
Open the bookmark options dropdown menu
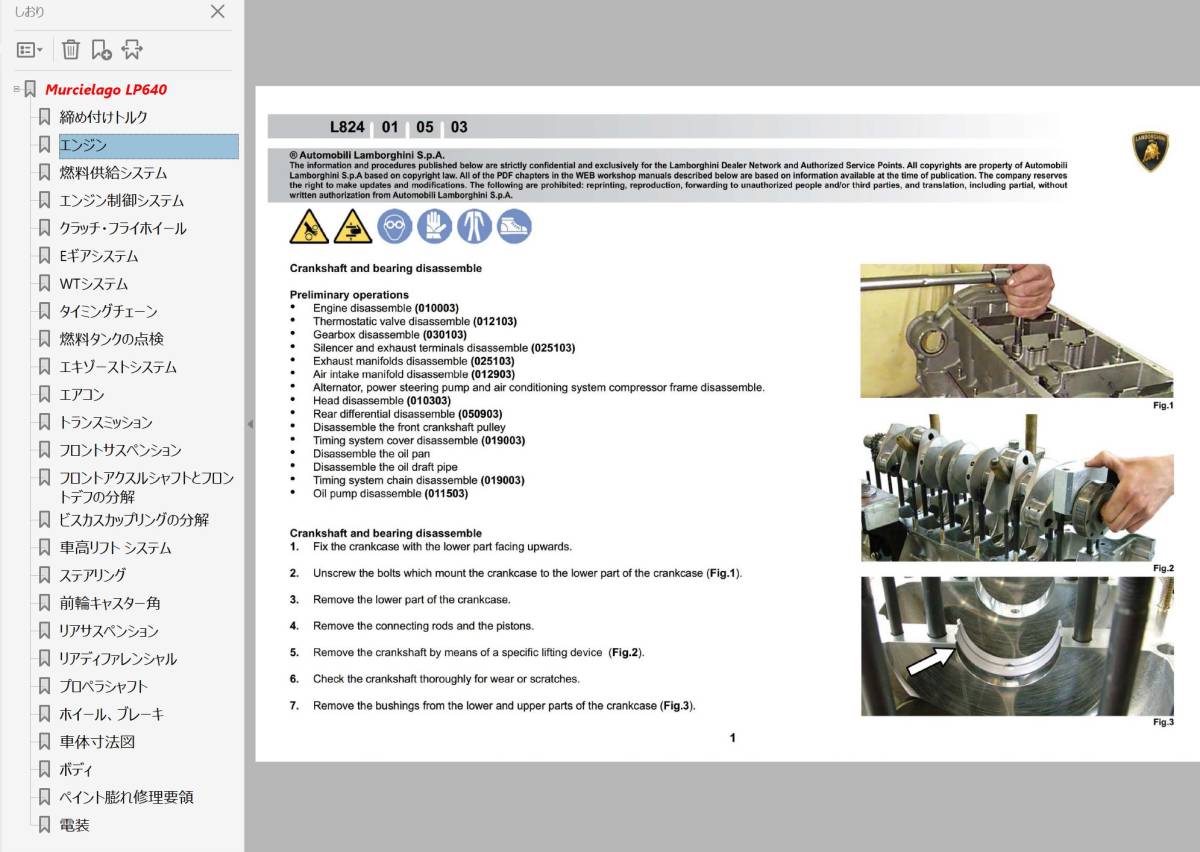point(29,49)
